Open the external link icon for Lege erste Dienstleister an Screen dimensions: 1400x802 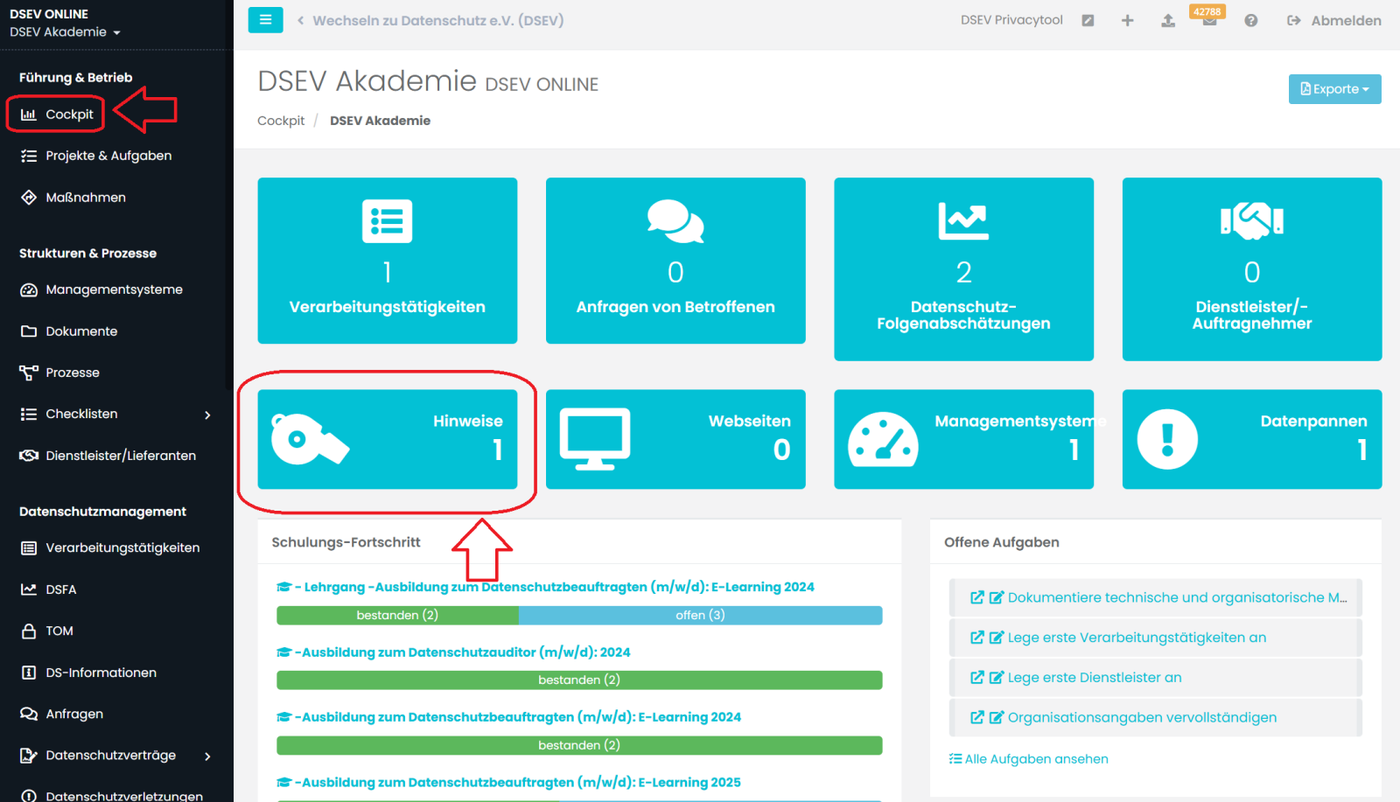[x=977, y=677]
